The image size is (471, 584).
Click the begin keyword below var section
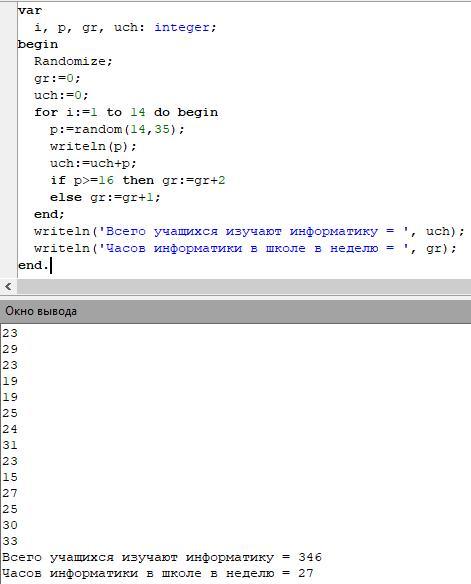(38, 44)
